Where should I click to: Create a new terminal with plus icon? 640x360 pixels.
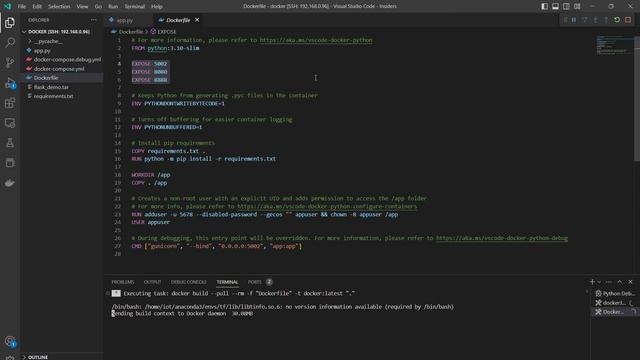(x=592, y=282)
